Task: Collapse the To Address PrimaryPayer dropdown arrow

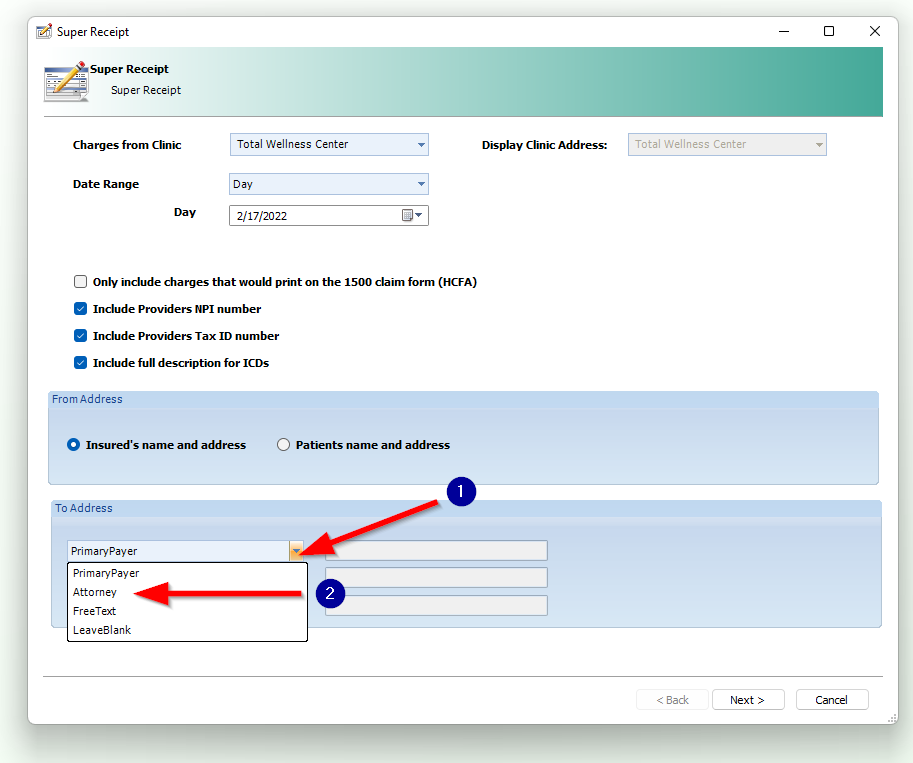Action: pos(296,551)
